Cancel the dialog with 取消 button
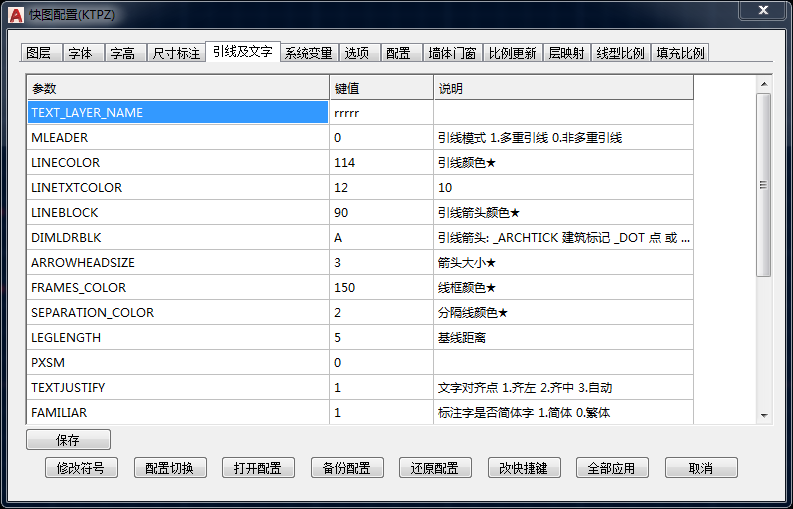The height and width of the screenshot is (509, 793). (700, 468)
